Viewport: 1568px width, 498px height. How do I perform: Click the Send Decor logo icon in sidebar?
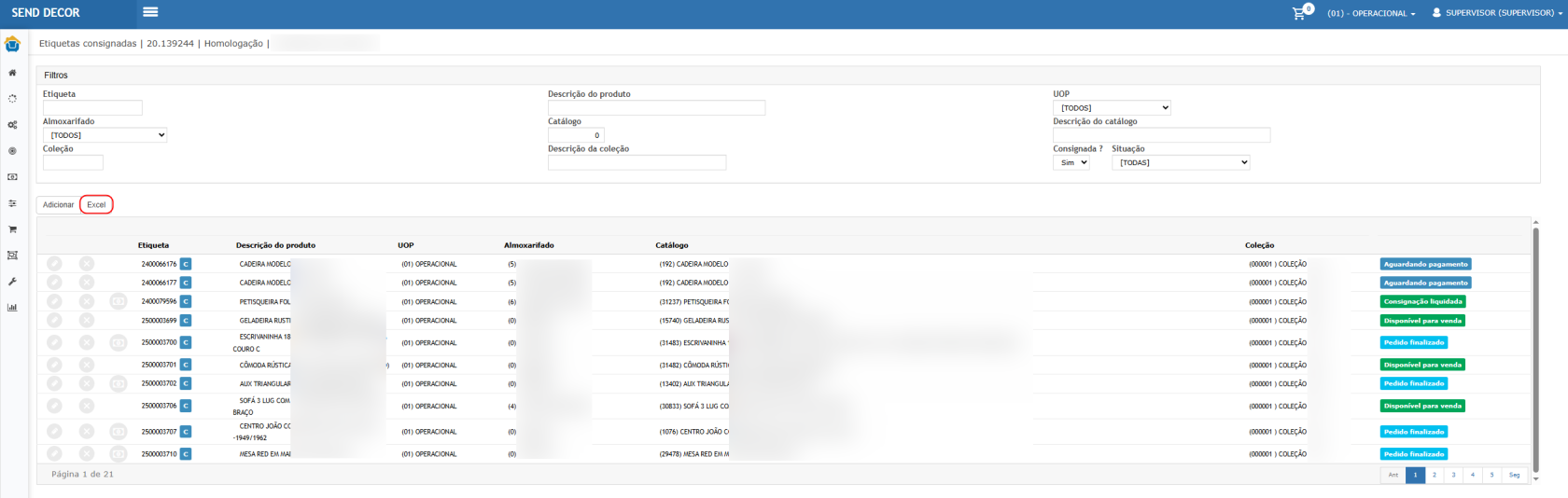pyautogui.click(x=12, y=44)
